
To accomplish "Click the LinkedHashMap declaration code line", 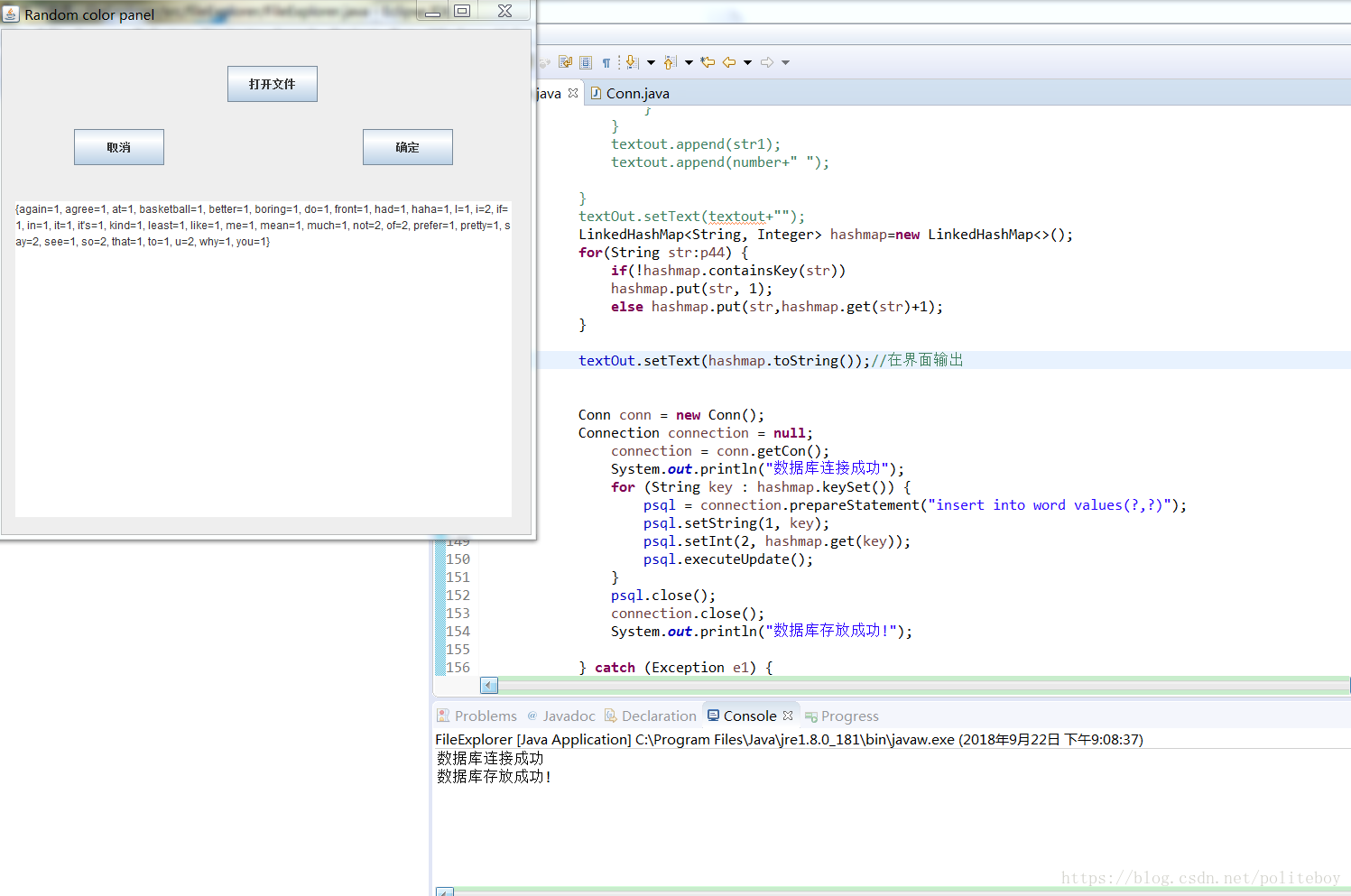I will pos(826,235).
